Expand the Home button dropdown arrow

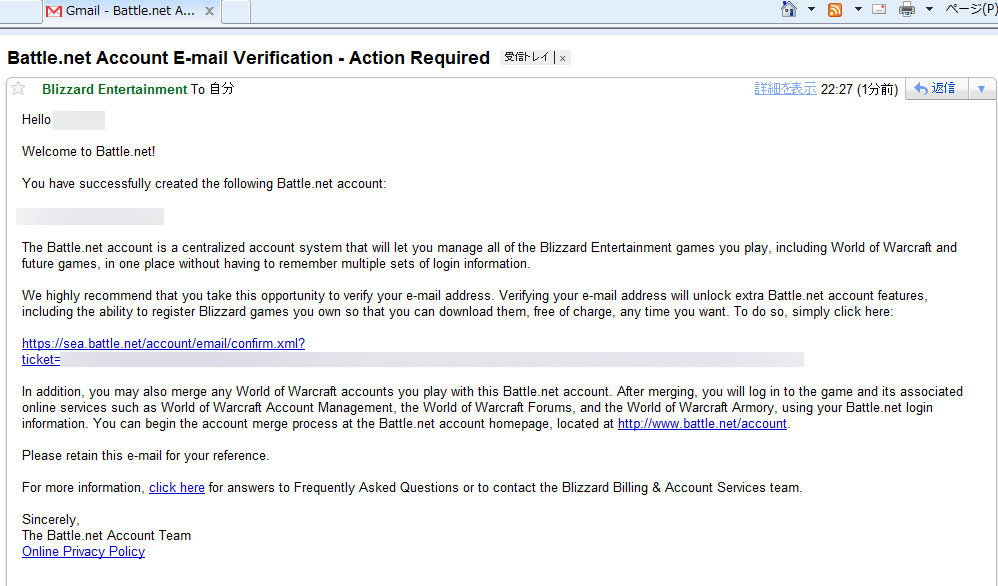point(812,9)
